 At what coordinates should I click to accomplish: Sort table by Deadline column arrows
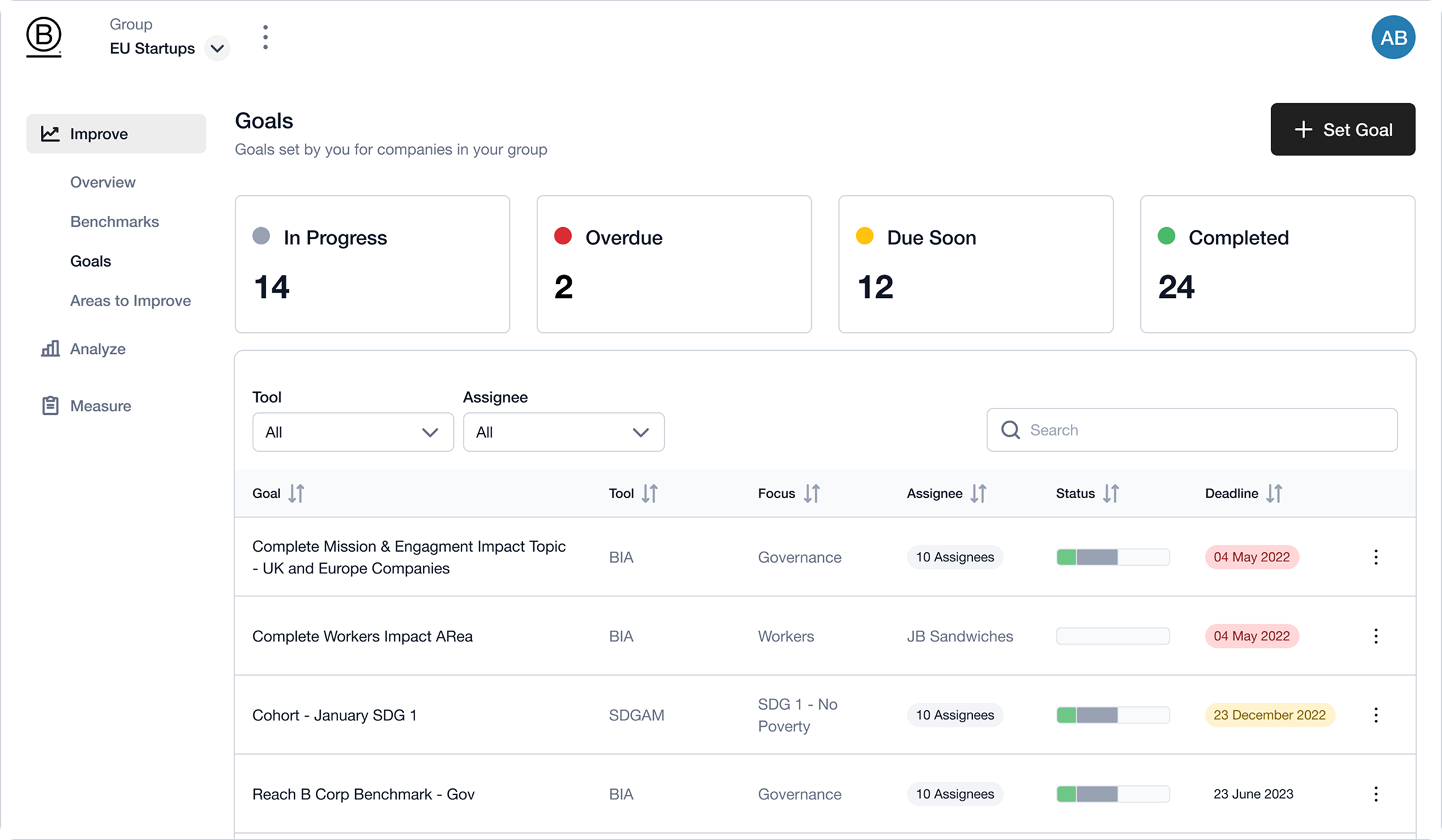tap(1274, 493)
